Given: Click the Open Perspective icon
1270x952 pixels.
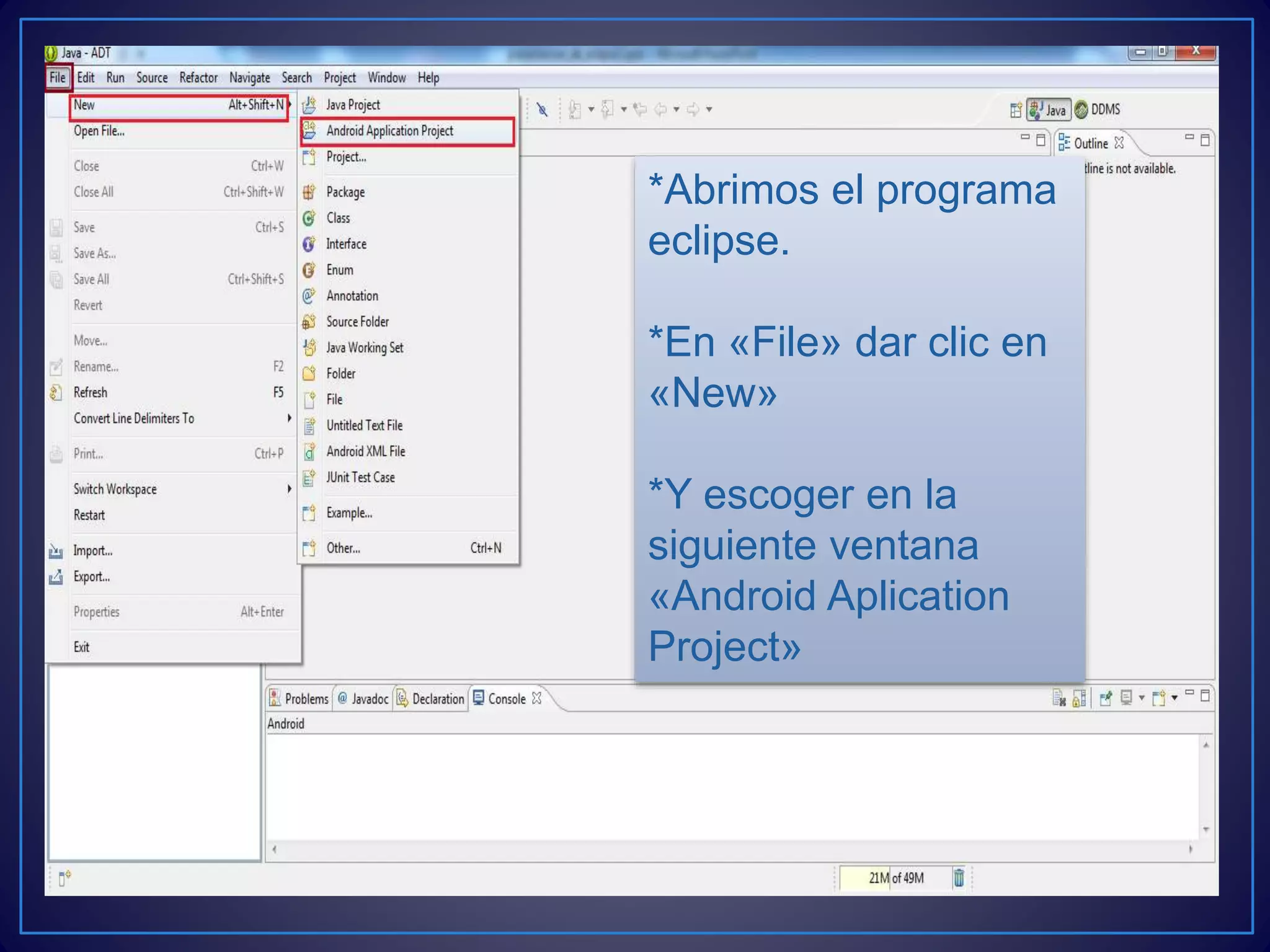Looking at the screenshot, I should click(1016, 110).
